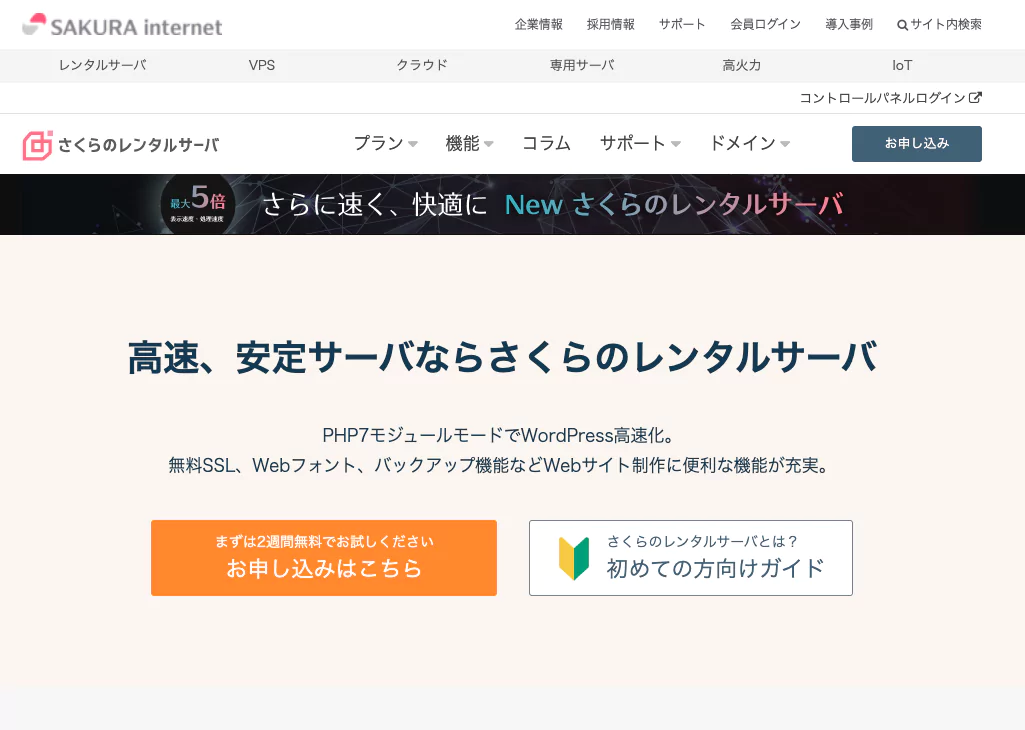Open the 初めての方向けガイド button
Image resolution: width=1025 pixels, height=730 pixels.
tap(690, 558)
